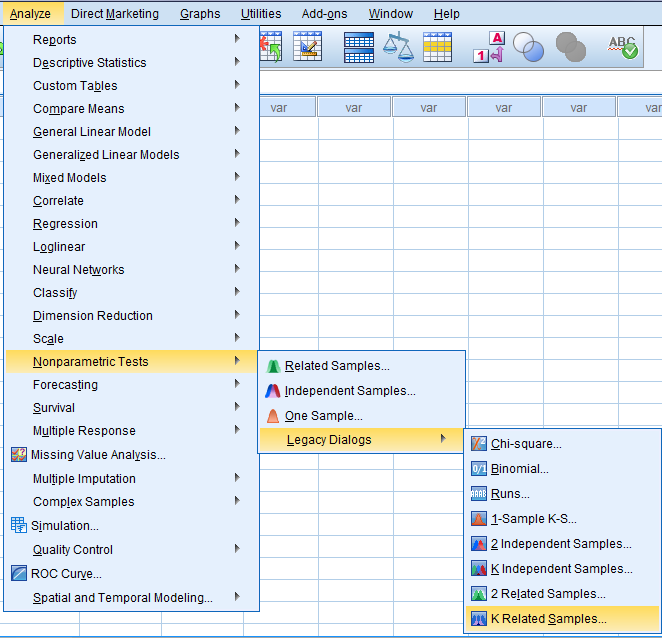Choose Chi-square... test entry
662x638 pixels.
pyautogui.click(x=562, y=444)
